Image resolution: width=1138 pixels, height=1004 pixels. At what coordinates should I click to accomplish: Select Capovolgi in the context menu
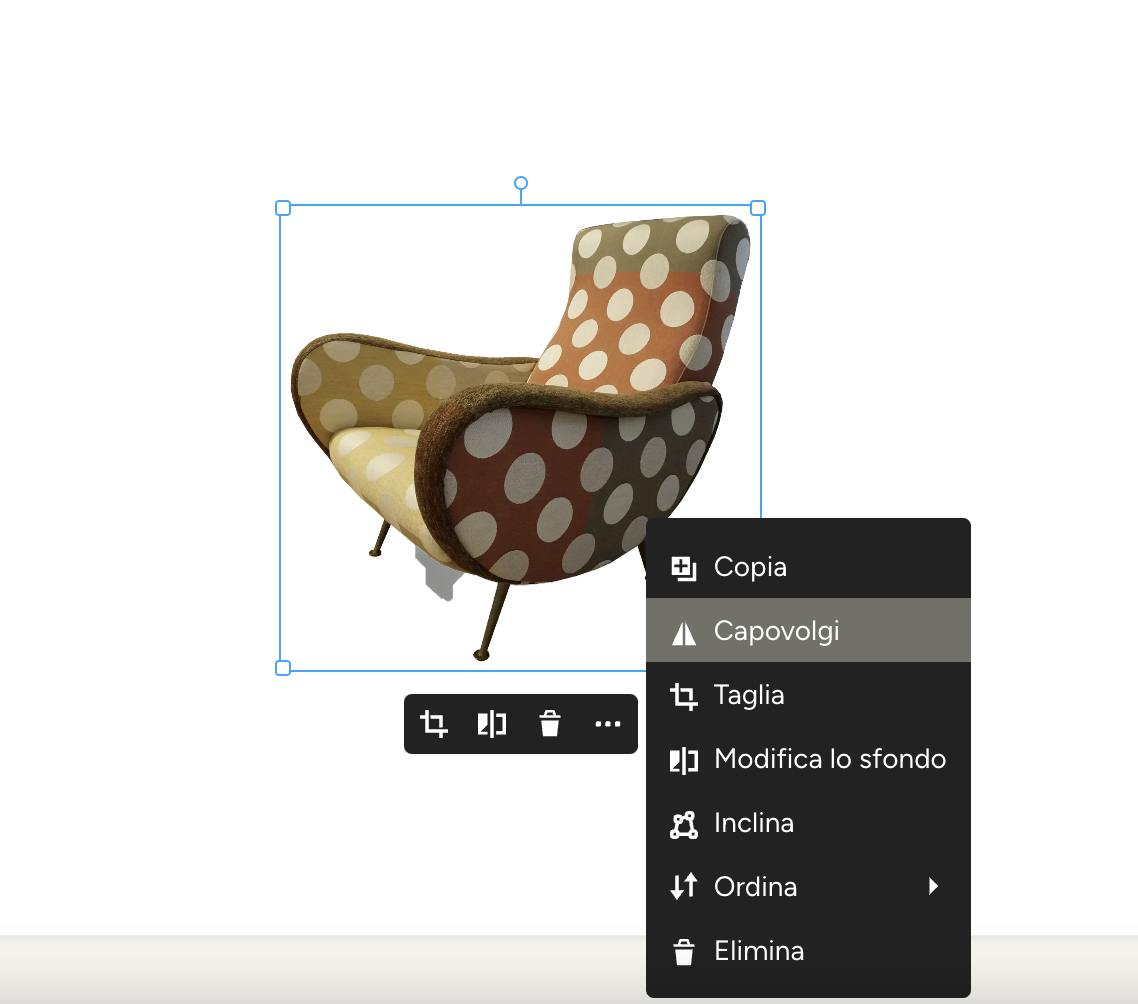pyautogui.click(x=808, y=630)
